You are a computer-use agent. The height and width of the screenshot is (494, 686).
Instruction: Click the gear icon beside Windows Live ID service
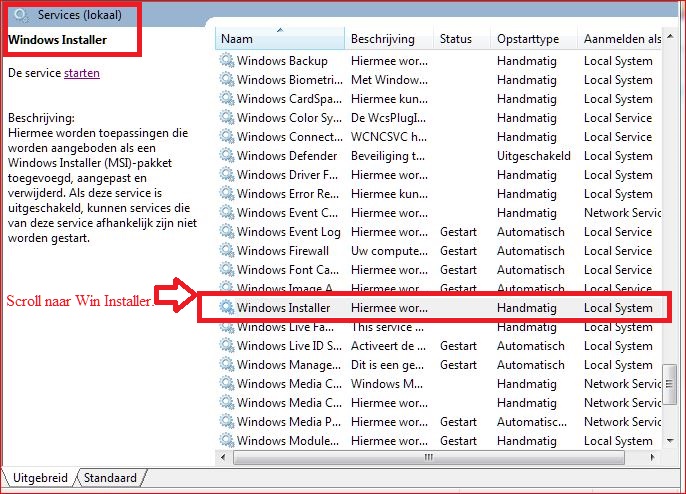227,346
